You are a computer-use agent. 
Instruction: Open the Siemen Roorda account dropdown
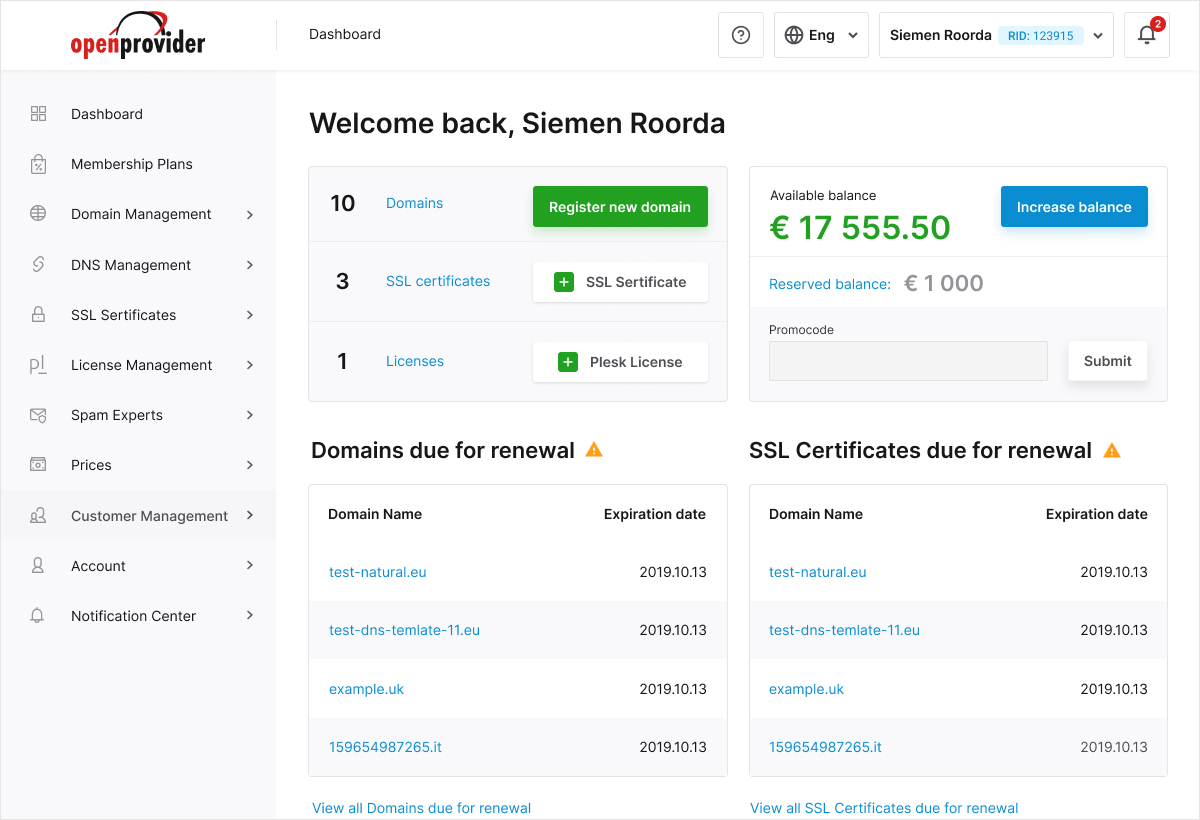tap(995, 35)
